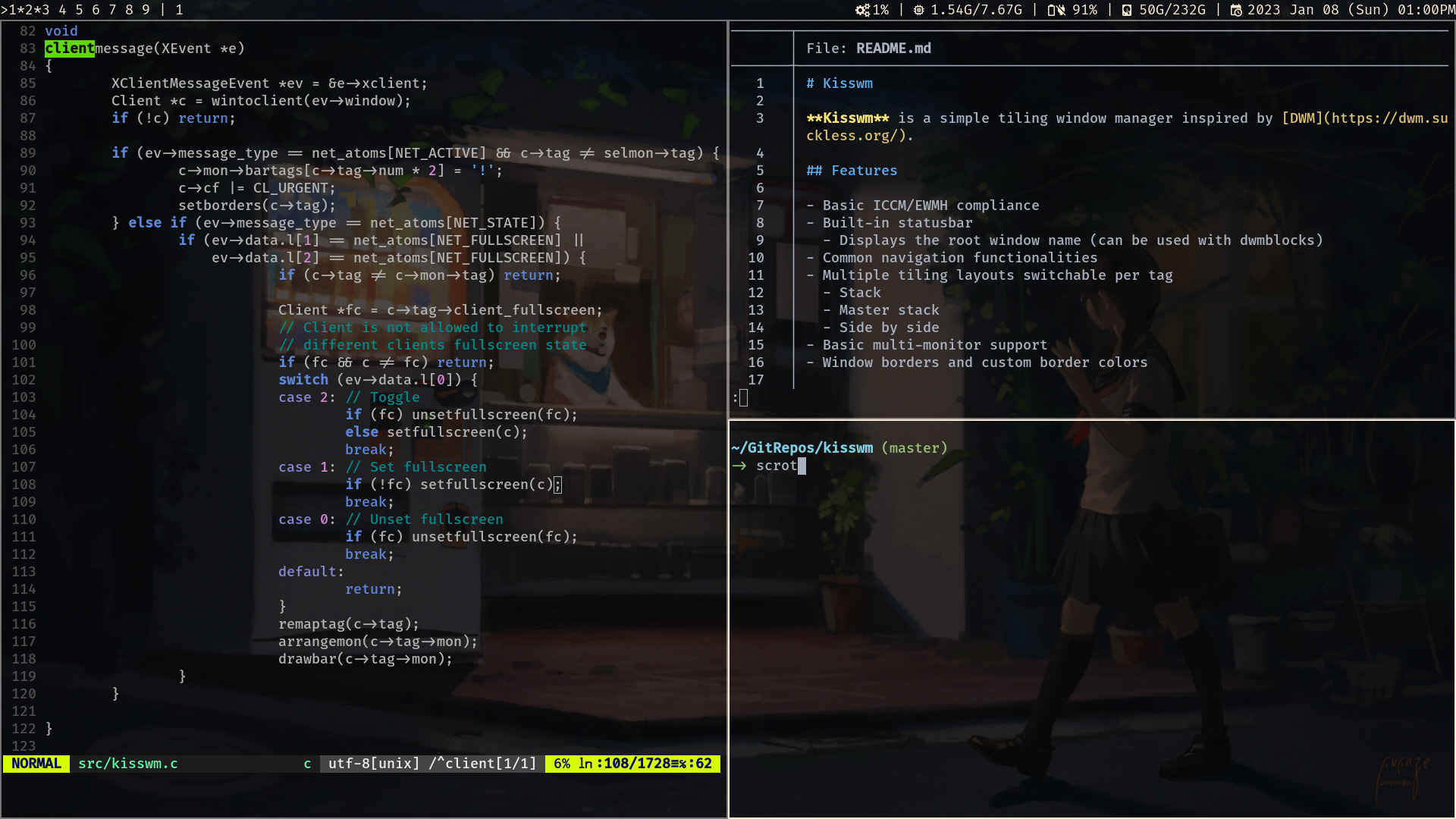Click the highlighted 'client' search match

pyautogui.click(x=70, y=49)
